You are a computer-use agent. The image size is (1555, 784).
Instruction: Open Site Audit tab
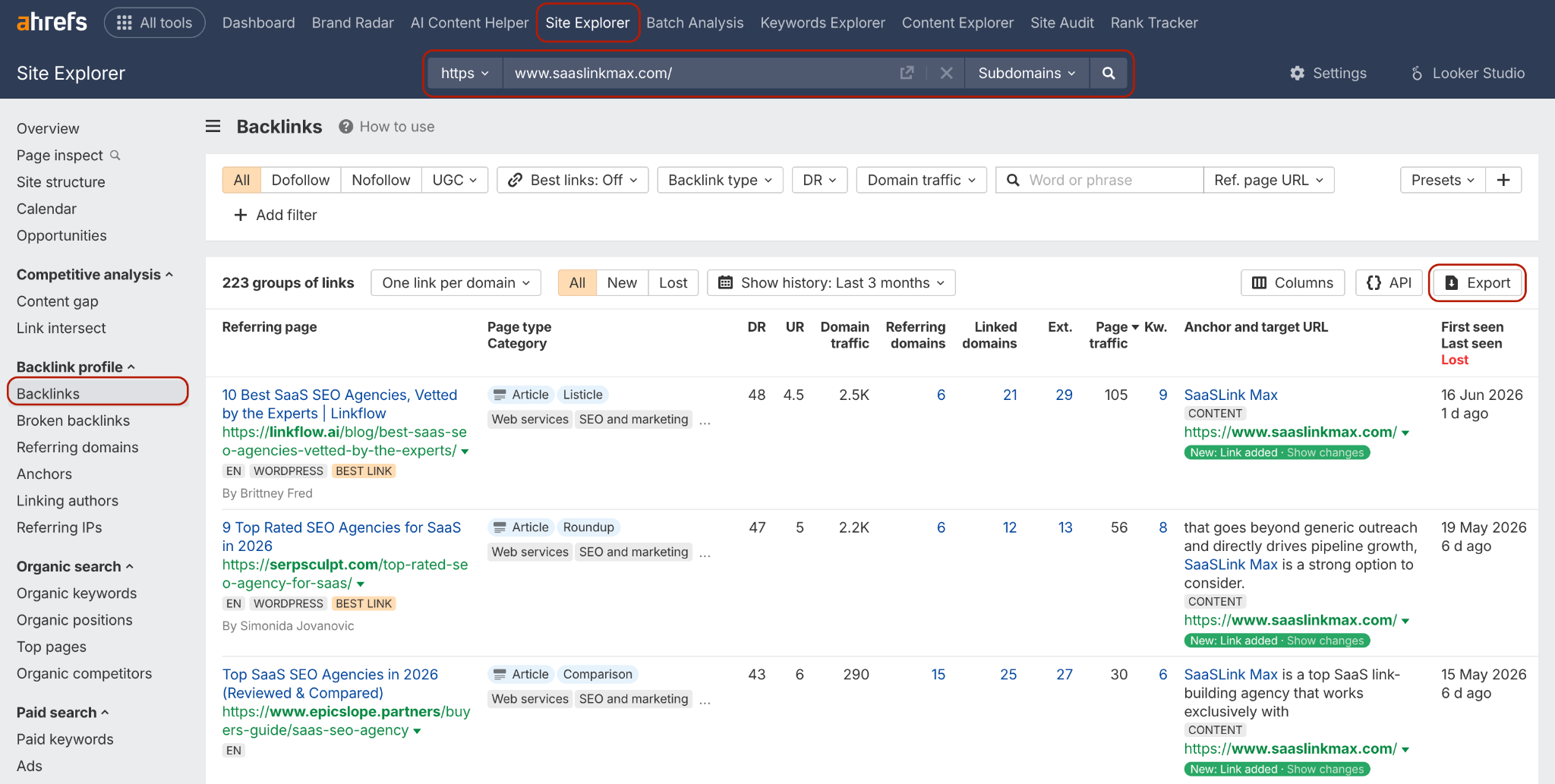click(1062, 23)
